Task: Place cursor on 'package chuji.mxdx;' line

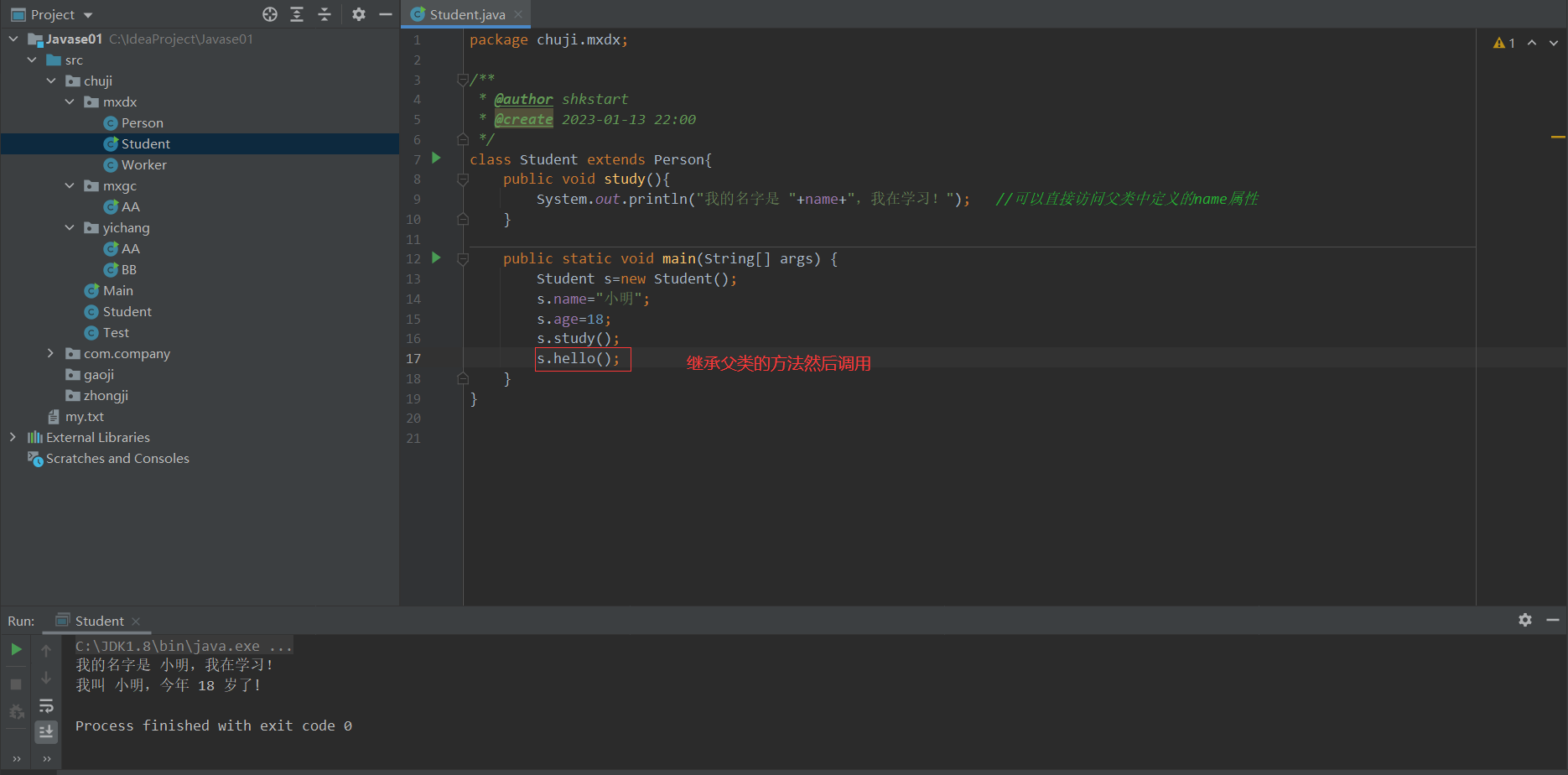Action: tap(548, 39)
